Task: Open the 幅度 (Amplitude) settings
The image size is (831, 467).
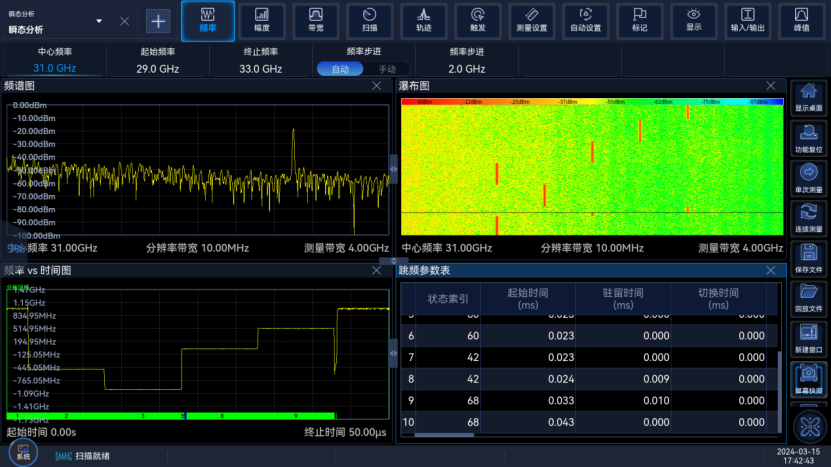Action: point(262,20)
